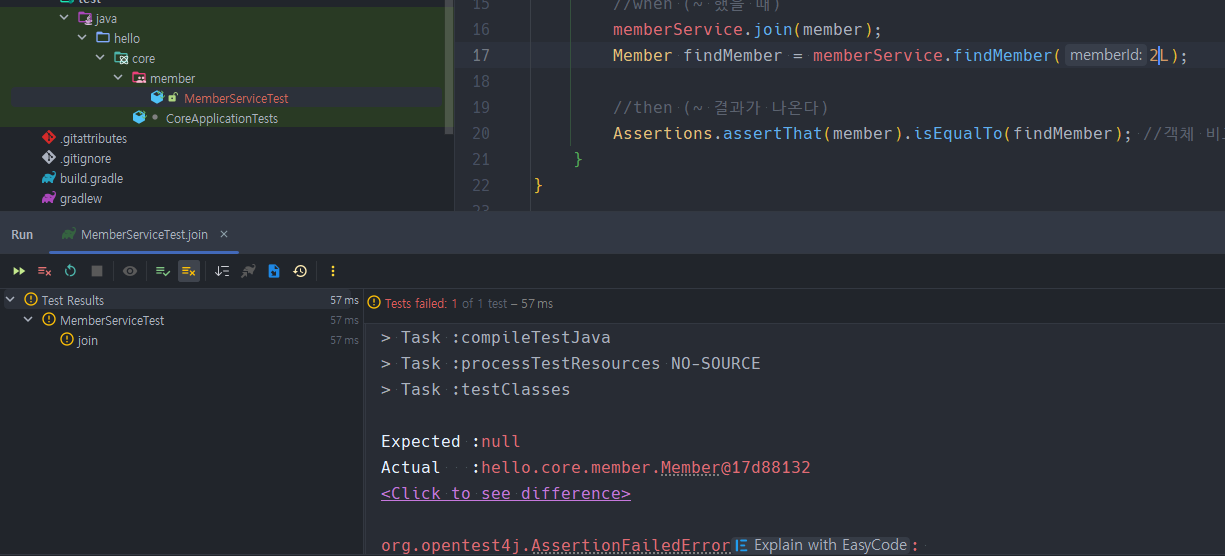
Task: Click the gradlew purple file icon
Action: click(49, 198)
